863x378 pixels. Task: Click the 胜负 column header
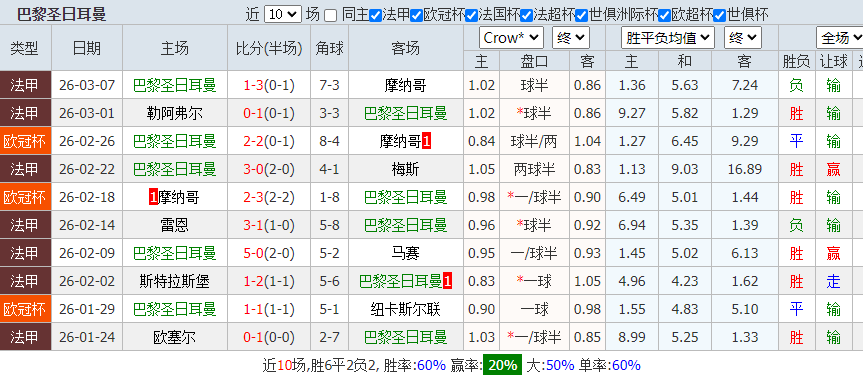pyautogui.click(x=796, y=61)
